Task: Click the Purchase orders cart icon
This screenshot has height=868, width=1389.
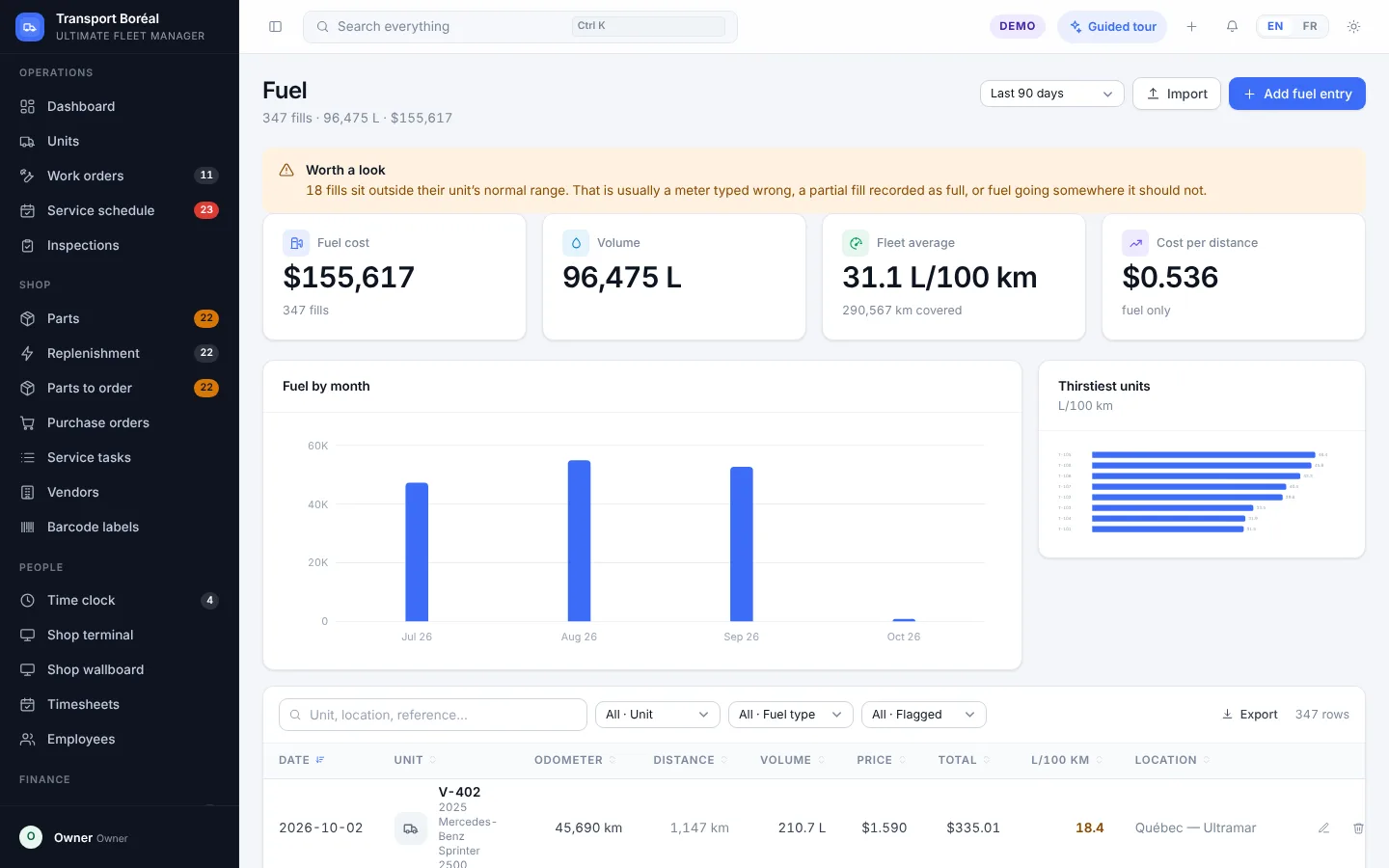Action: pyautogui.click(x=28, y=422)
